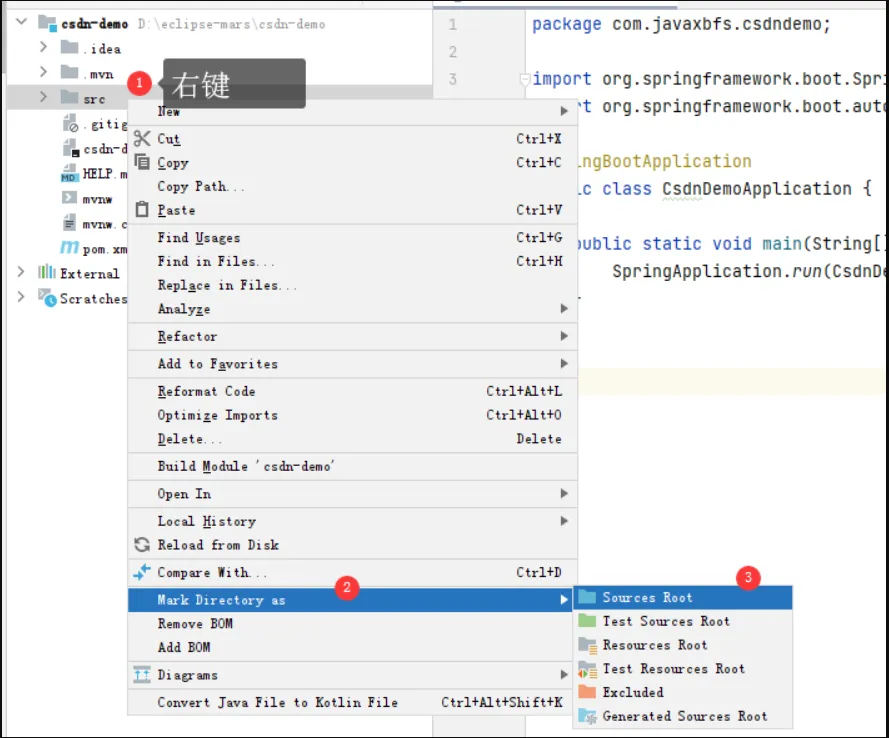Click 'package' keyword on line 1

pos(566,24)
